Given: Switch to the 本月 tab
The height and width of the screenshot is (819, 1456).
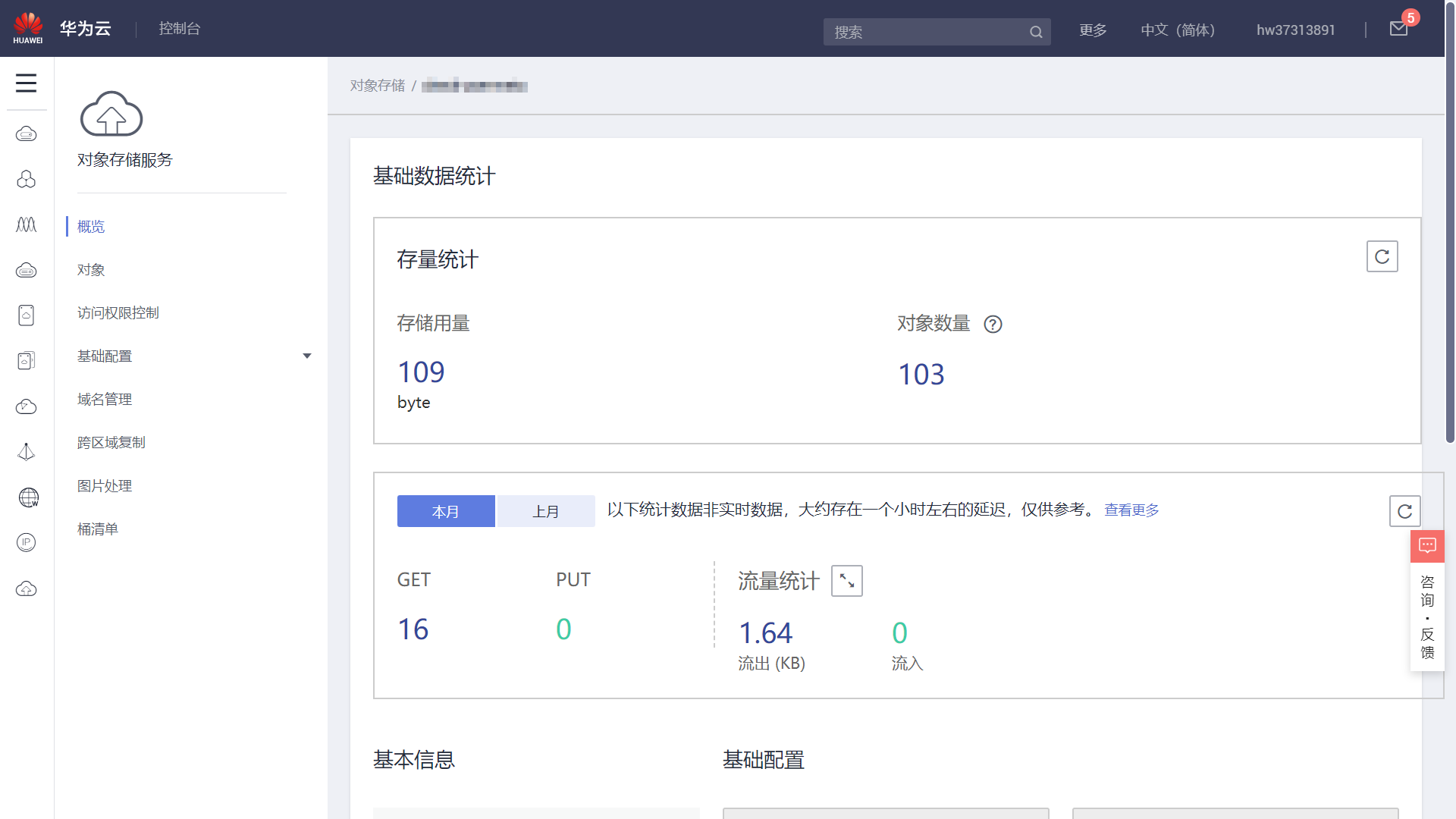Looking at the screenshot, I should pyautogui.click(x=446, y=511).
